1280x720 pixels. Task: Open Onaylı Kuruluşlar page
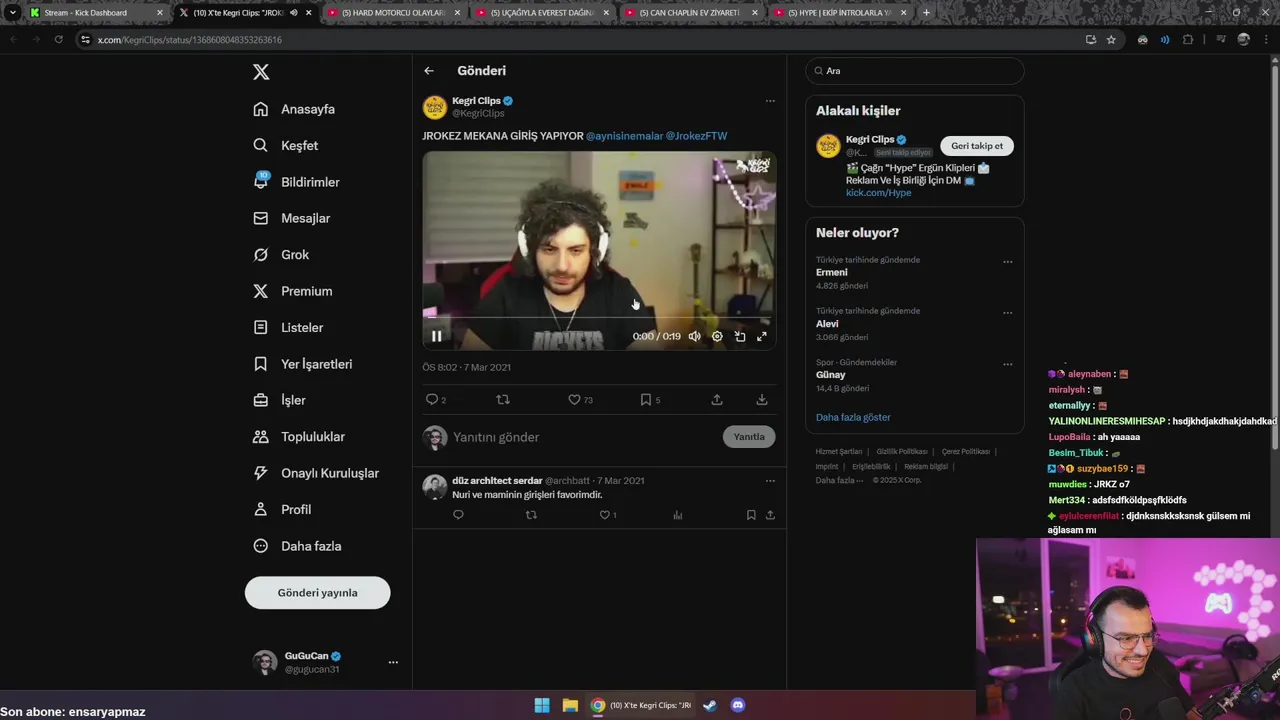316,473
